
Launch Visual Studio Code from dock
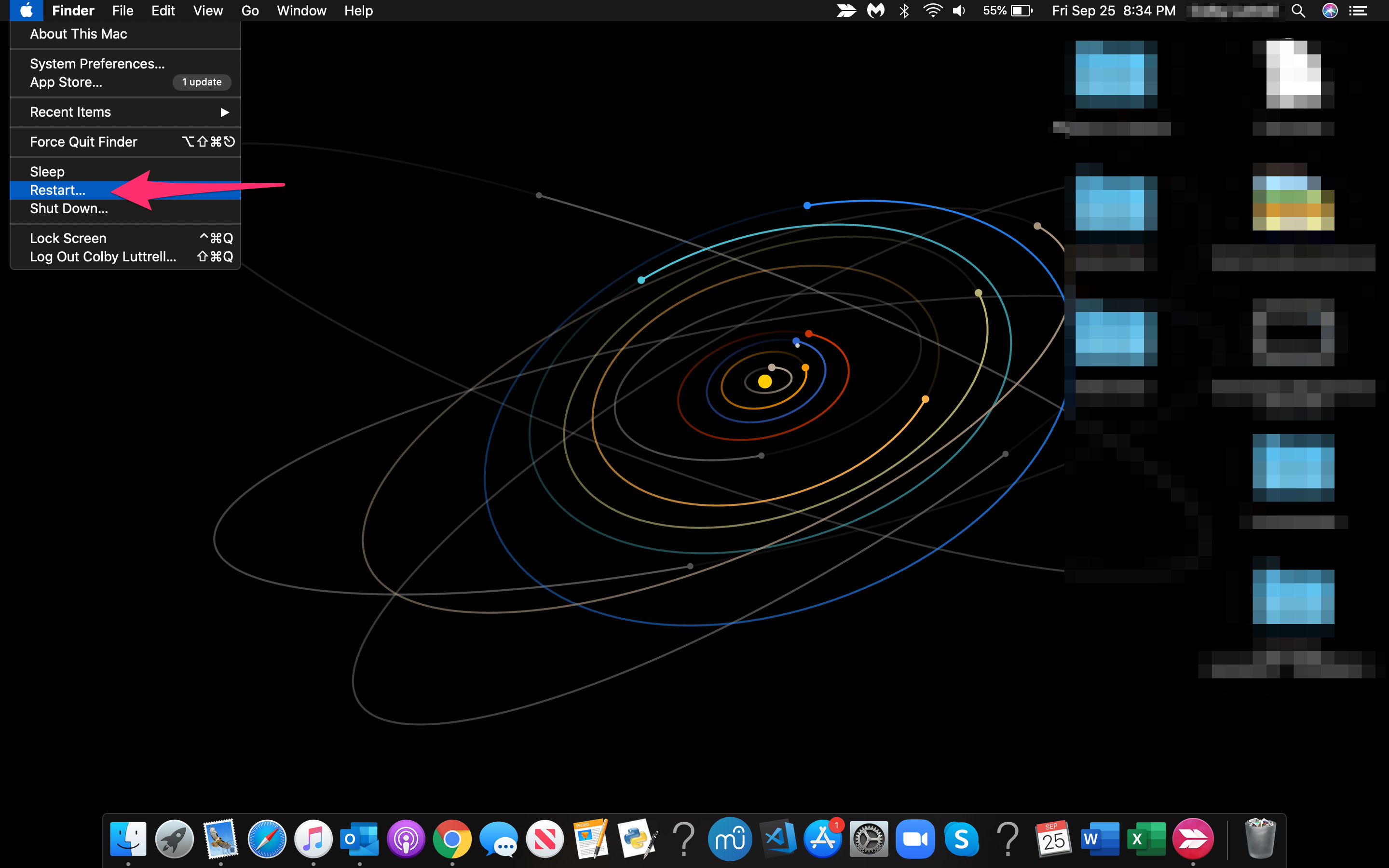click(778, 839)
